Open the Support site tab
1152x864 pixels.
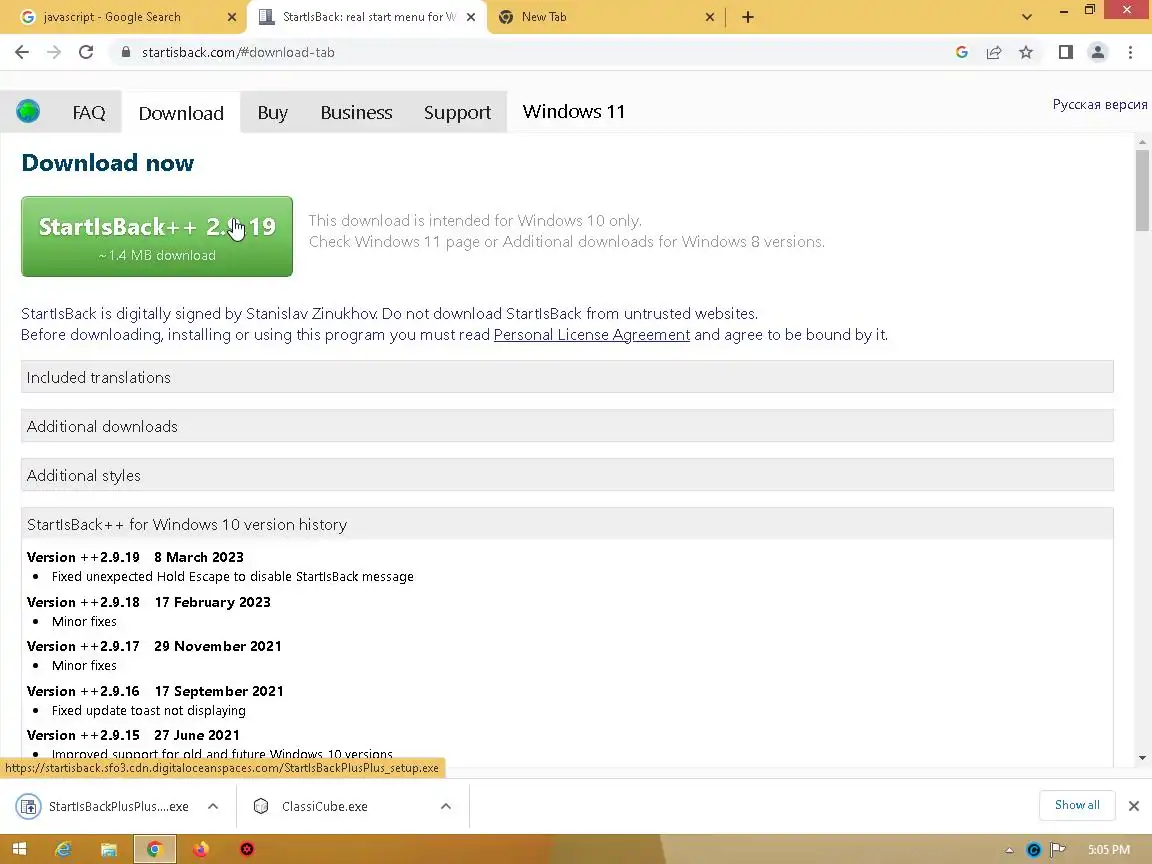[x=457, y=112]
